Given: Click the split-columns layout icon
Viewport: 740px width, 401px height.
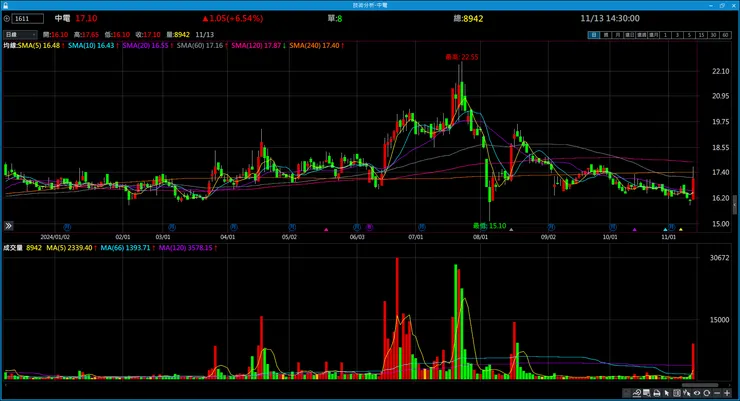Looking at the screenshot, I should [677, 393].
